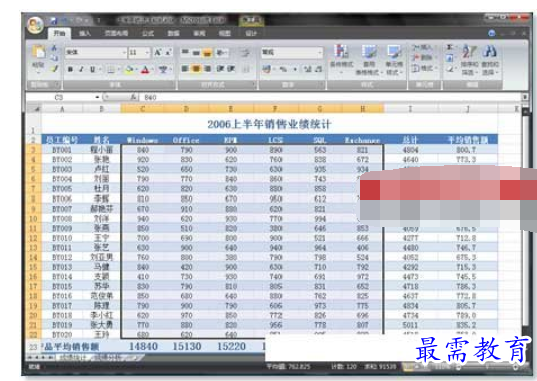Toggle Italic formatting

pyautogui.click(x=81, y=69)
